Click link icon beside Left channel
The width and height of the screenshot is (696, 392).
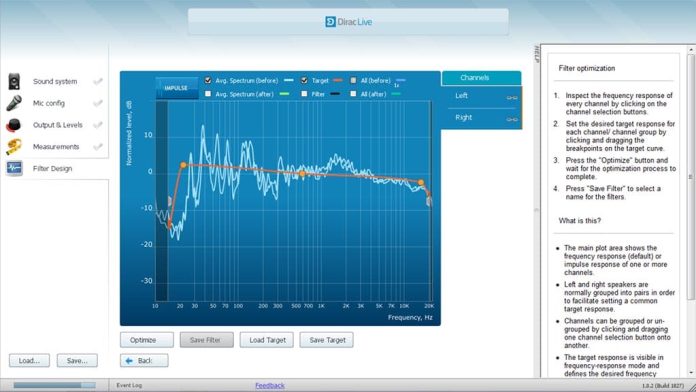coord(512,97)
